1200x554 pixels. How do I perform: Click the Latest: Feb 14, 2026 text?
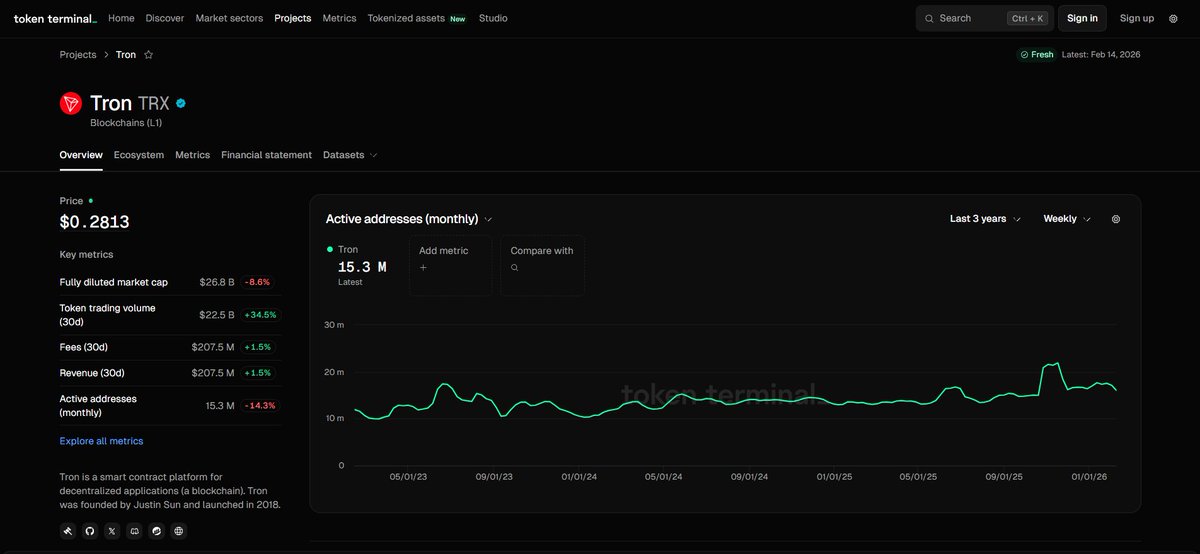coord(1101,55)
